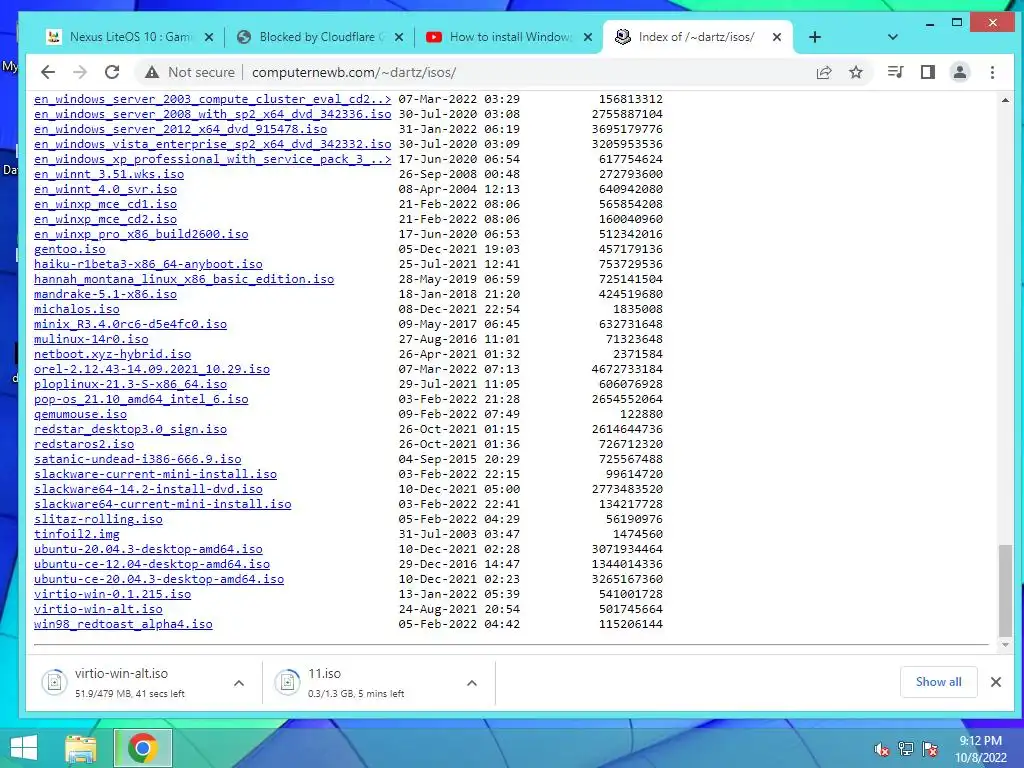Click the scrollbar down arrow
The height and width of the screenshot is (768, 1024).
click(1005, 645)
